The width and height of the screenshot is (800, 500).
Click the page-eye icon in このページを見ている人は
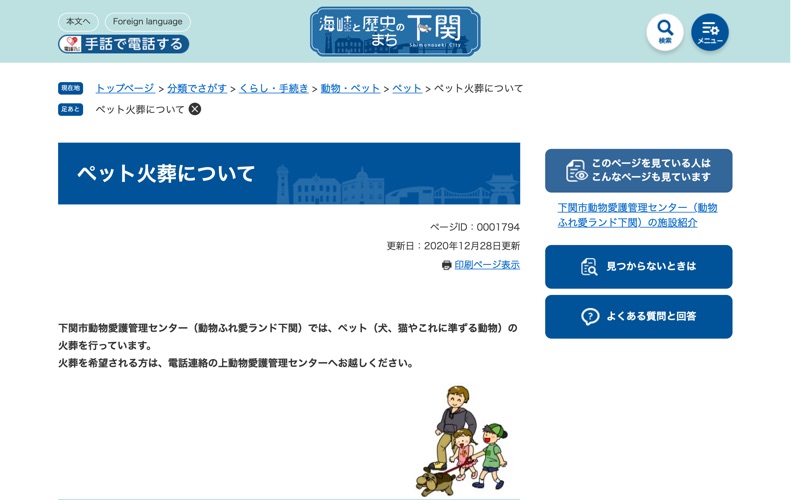[577, 170]
